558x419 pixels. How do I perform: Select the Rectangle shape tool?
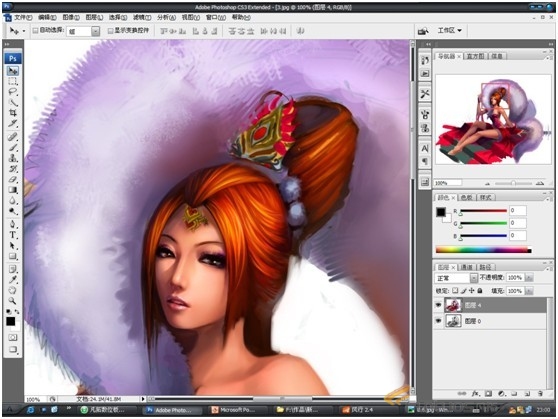[13, 256]
